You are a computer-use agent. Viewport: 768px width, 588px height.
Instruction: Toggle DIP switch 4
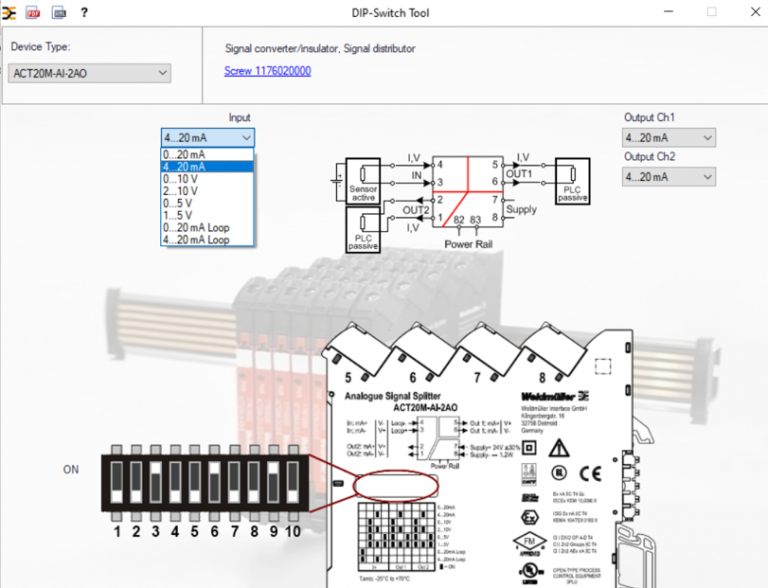point(175,482)
